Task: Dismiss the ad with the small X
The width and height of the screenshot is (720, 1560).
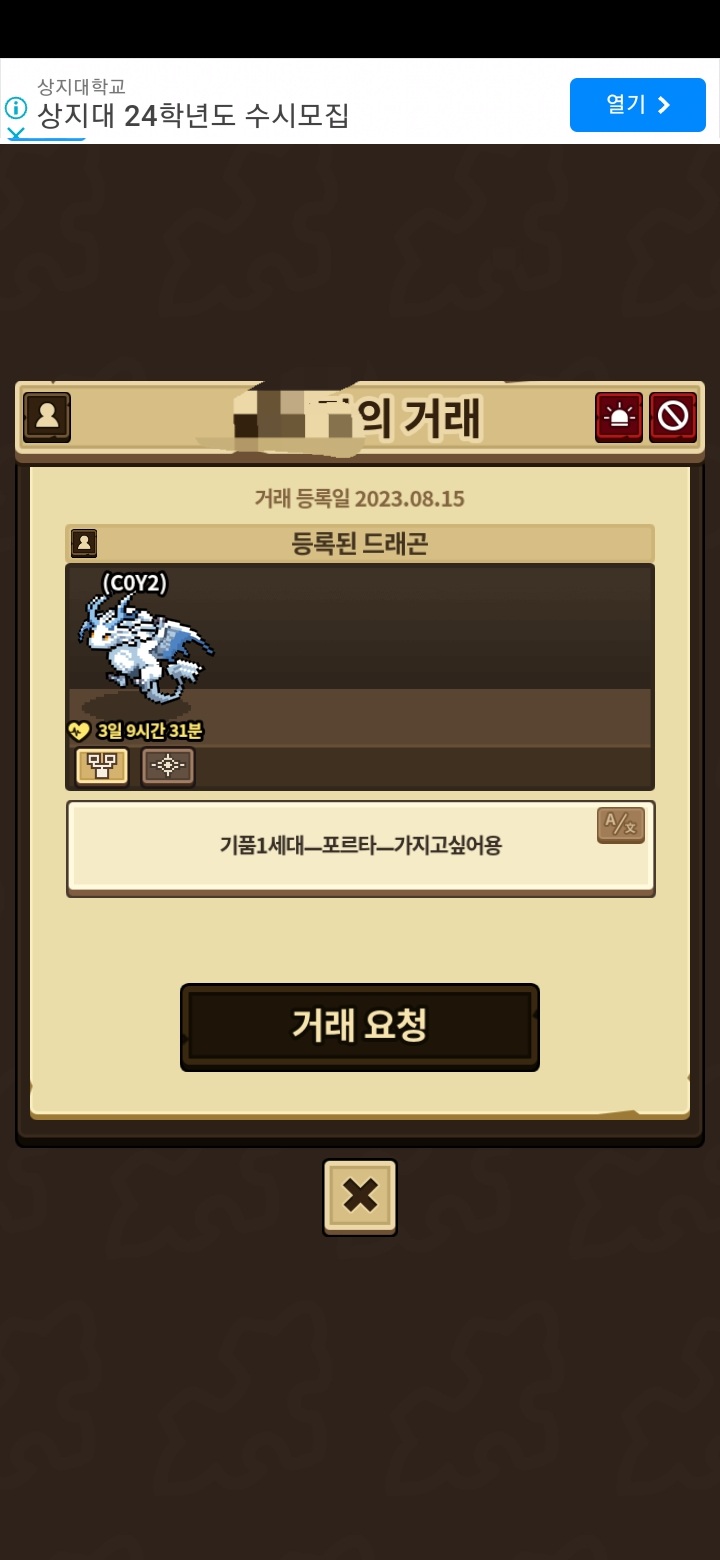Action: pyautogui.click(x=16, y=133)
